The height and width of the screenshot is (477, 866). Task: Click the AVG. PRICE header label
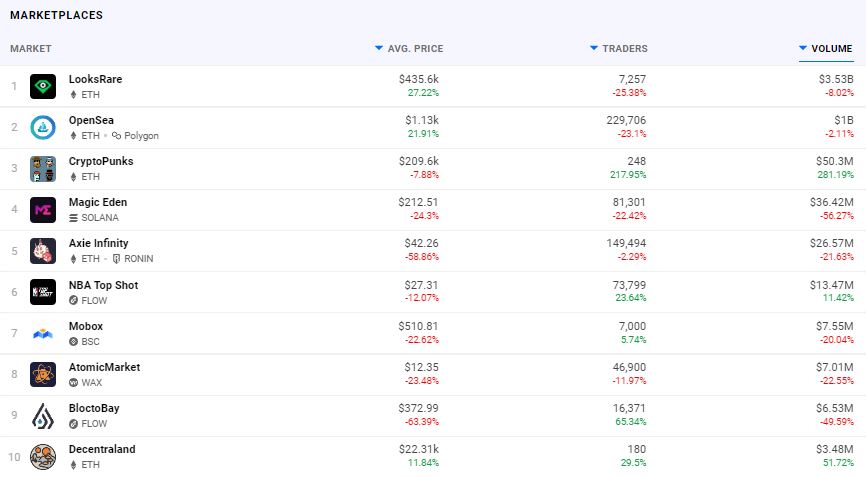[415, 49]
